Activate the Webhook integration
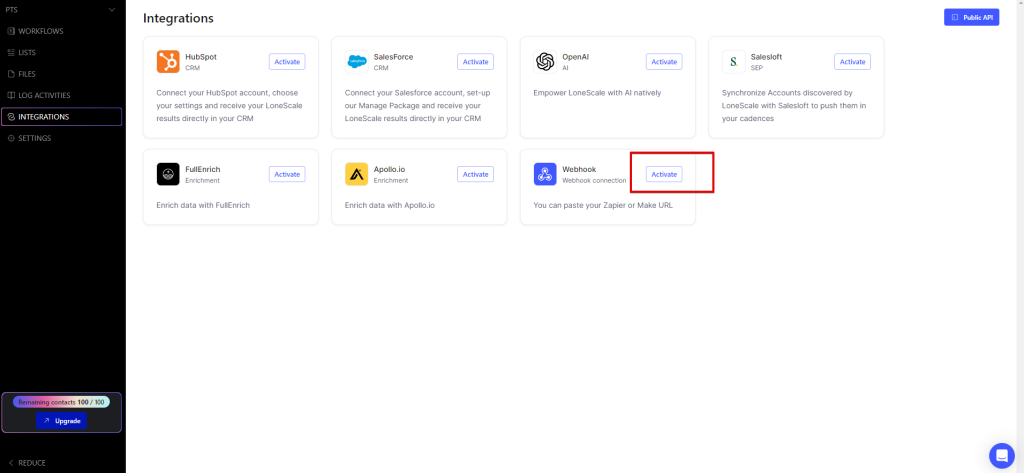Image resolution: width=1024 pixels, height=473 pixels. tap(664, 174)
